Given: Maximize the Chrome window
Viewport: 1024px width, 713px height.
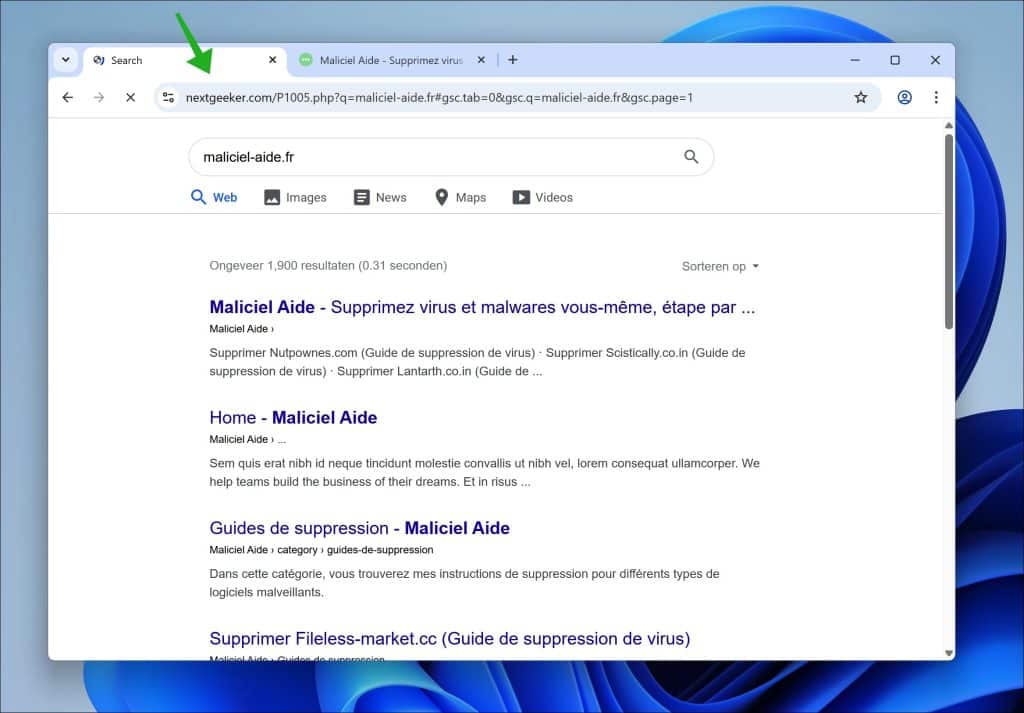Looking at the screenshot, I should pos(895,60).
